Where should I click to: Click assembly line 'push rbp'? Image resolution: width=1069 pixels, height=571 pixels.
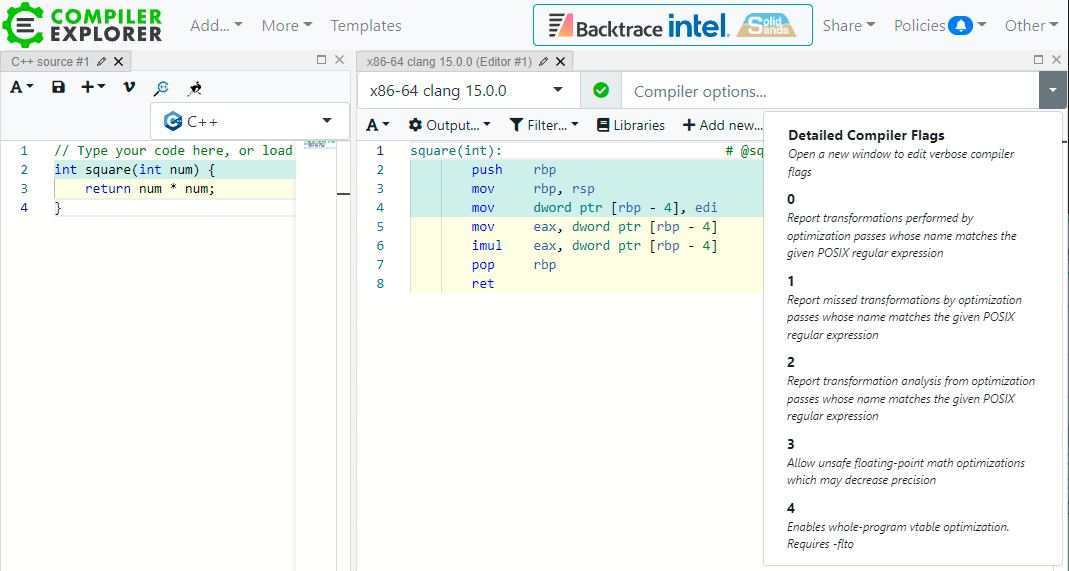point(514,170)
